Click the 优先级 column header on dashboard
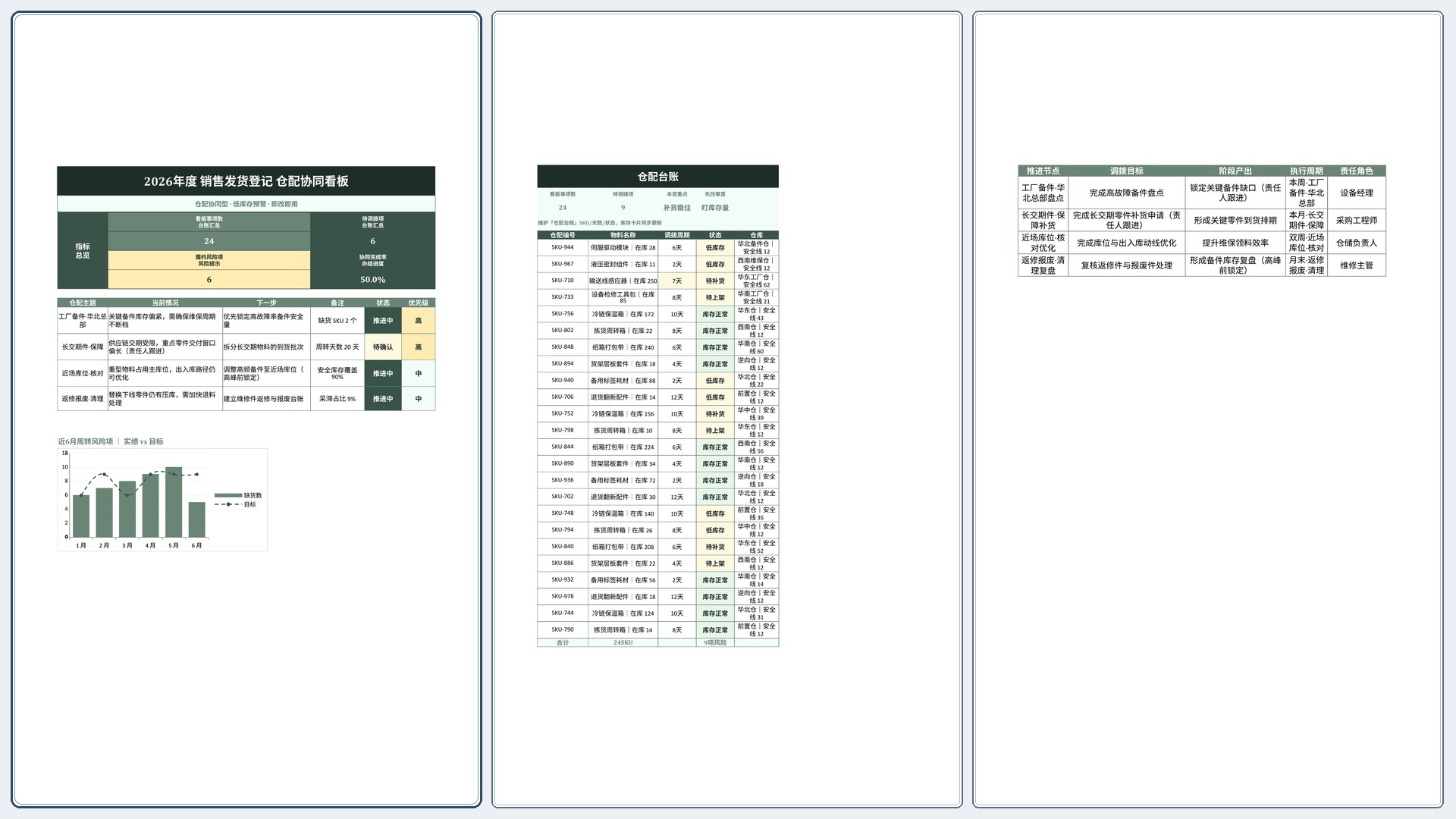Image resolution: width=1456 pixels, height=819 pixels. pyautogui.click(x=419, y=303)
